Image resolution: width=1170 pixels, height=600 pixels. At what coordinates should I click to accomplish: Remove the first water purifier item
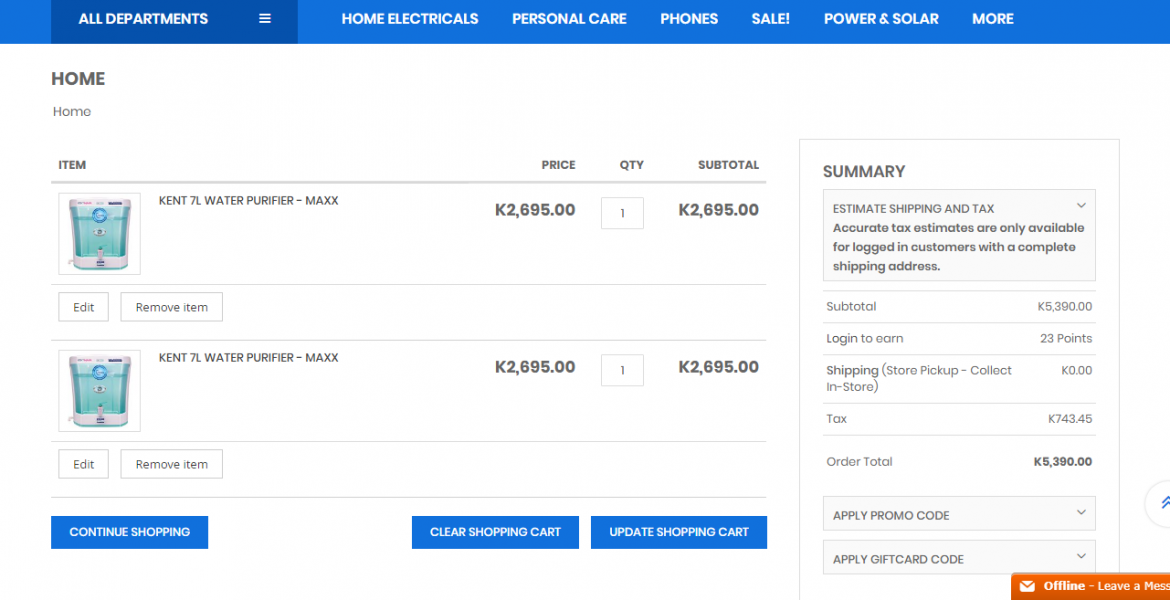click(x=171, y=307)
